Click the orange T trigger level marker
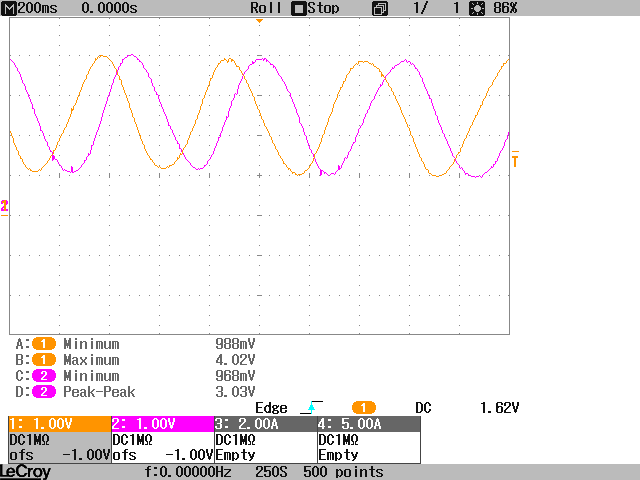 (x=515, y=159)
